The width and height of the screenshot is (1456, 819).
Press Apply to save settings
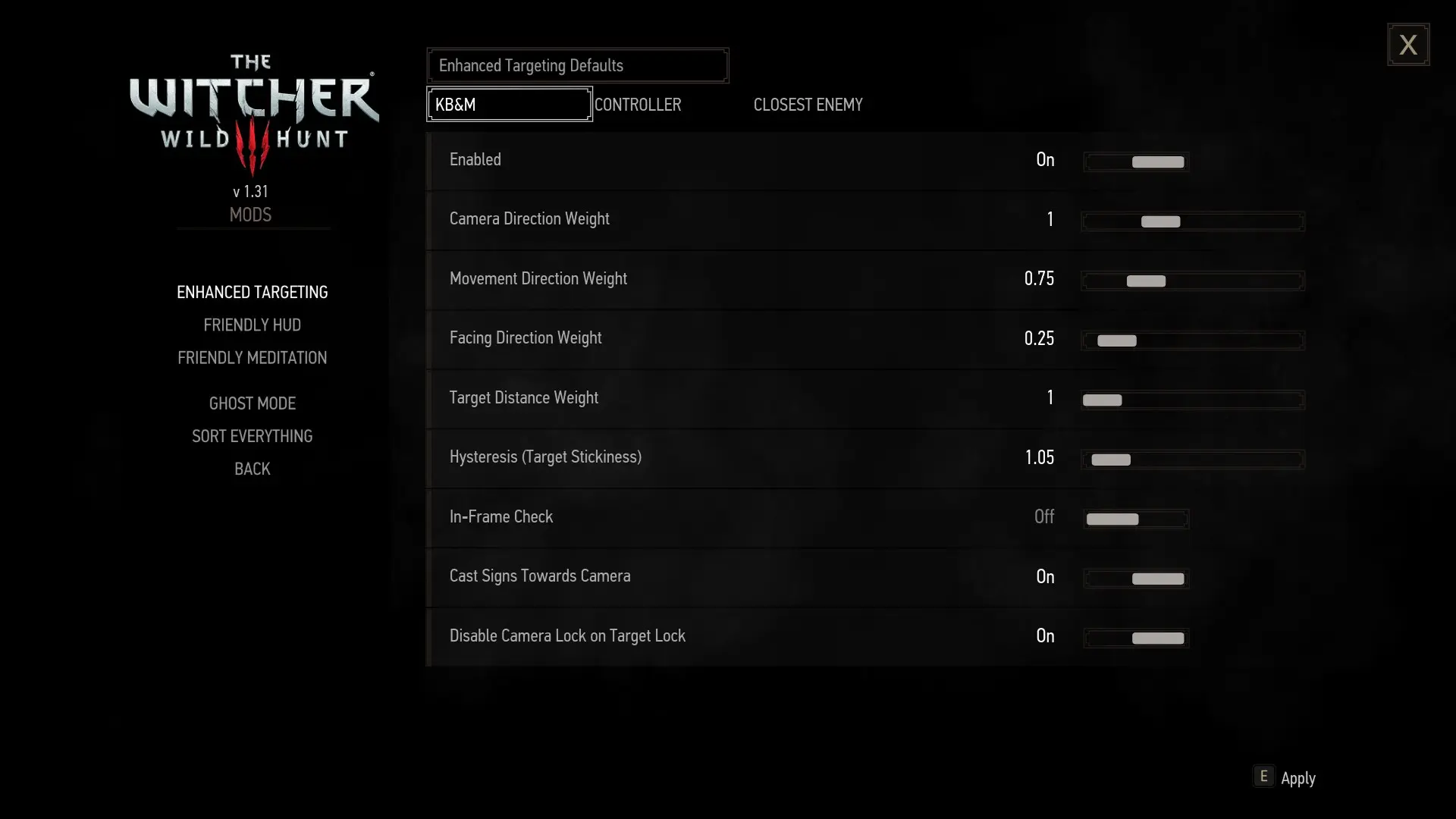click(x=1297, y=778)
